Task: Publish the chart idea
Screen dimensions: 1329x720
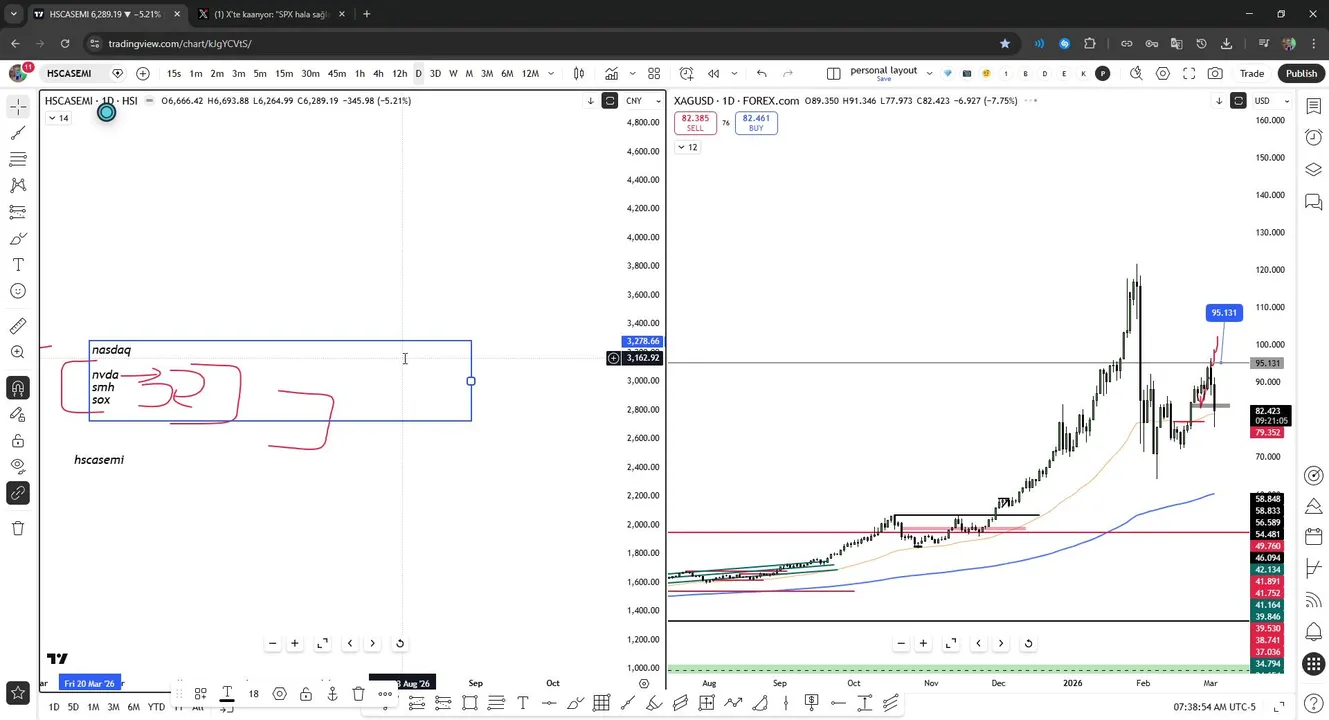Action: pyautogui.click(x=1301, y=73)
